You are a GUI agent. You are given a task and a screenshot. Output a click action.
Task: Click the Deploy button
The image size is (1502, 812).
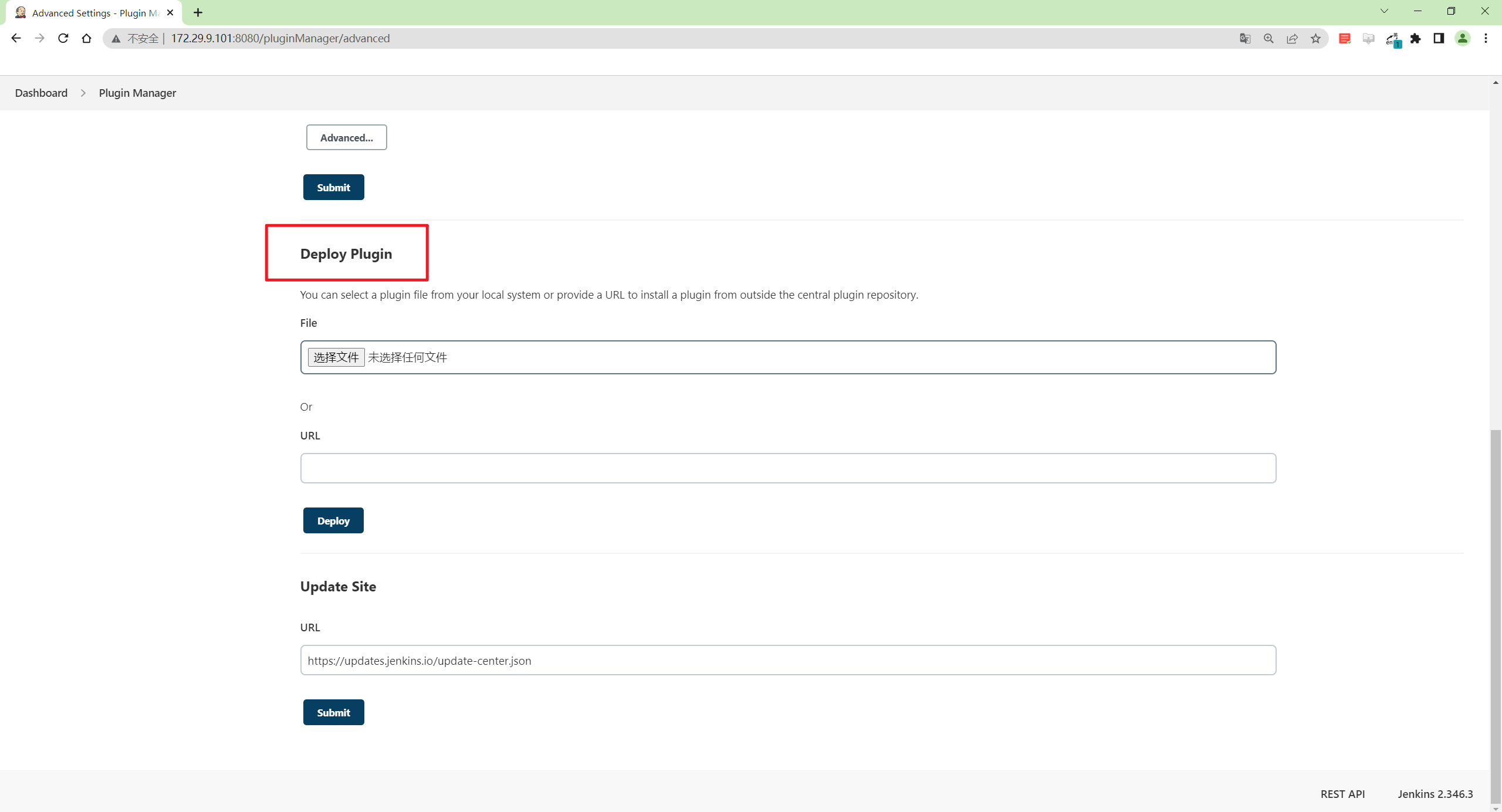(333, 520)
